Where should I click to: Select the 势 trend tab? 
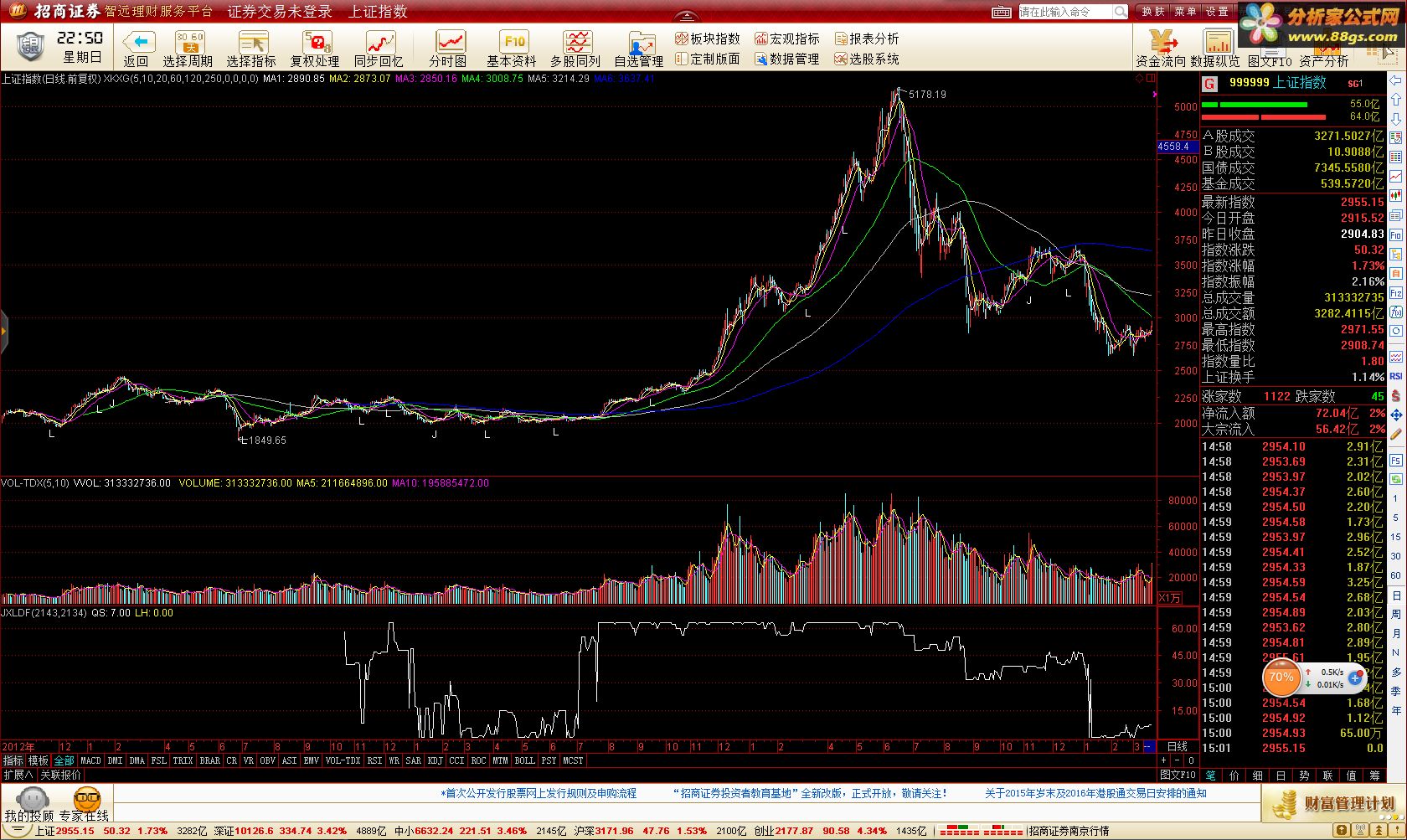[1305, 776]
